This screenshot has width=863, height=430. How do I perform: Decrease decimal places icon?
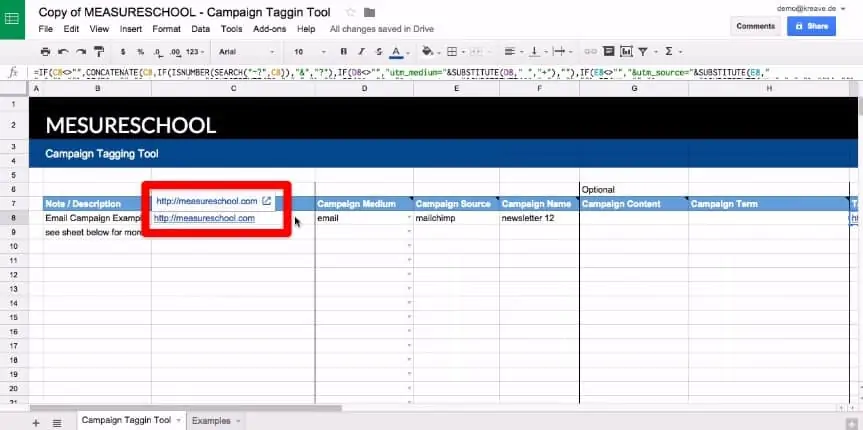[158, 52]
